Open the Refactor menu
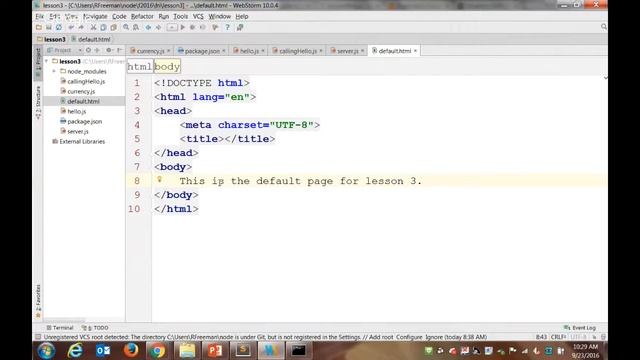Viewport: 640px width, 360px height. pos(142,16)
